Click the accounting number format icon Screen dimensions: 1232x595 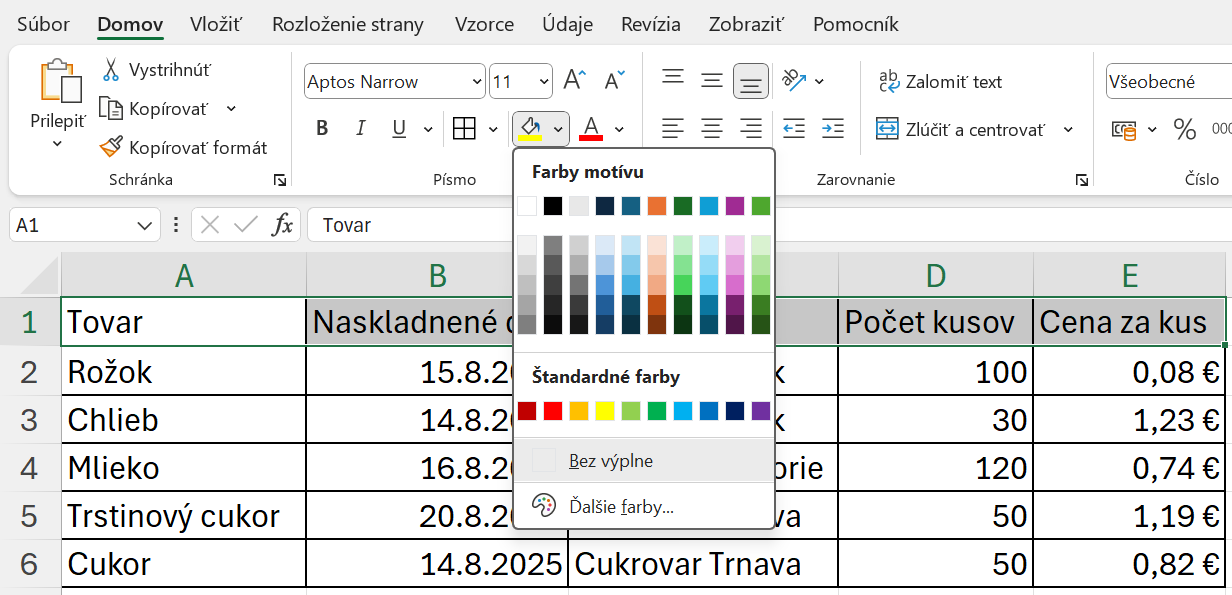point(1125,130)
